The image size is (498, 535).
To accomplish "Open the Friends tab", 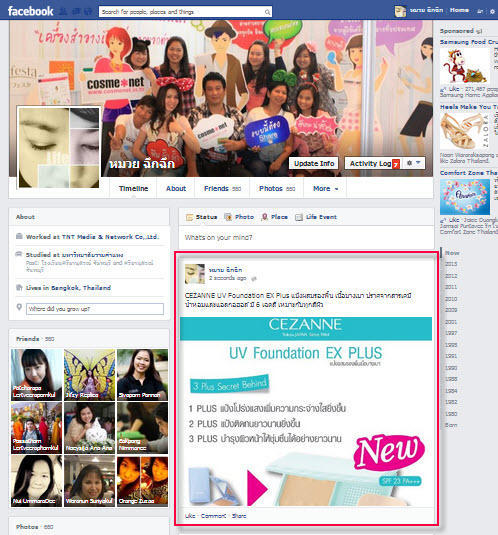I will tap(222, 188).
